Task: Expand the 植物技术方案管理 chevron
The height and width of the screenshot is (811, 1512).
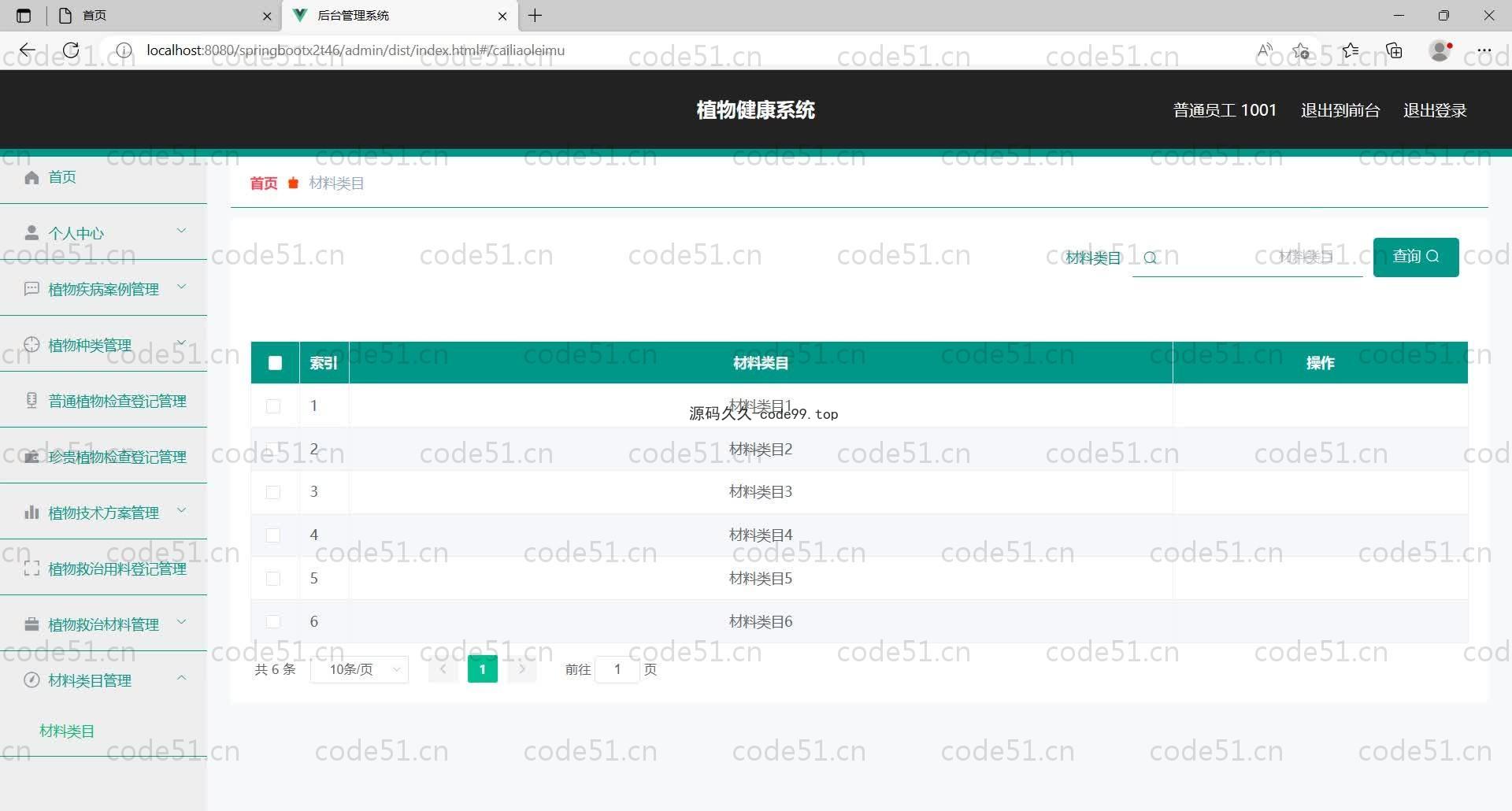Action: pyautogui.click(x=181, y=510)
